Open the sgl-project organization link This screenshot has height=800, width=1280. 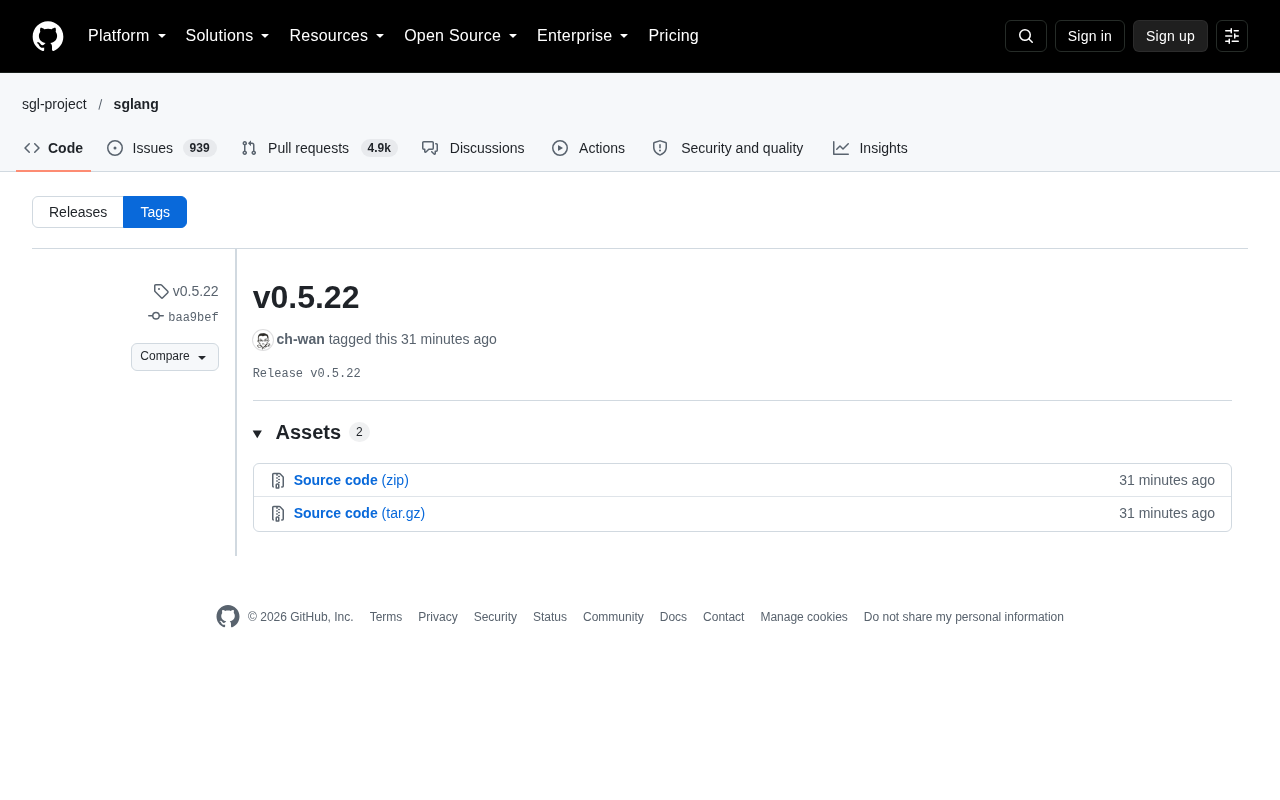pyautogui.click(x=54, y=104)
